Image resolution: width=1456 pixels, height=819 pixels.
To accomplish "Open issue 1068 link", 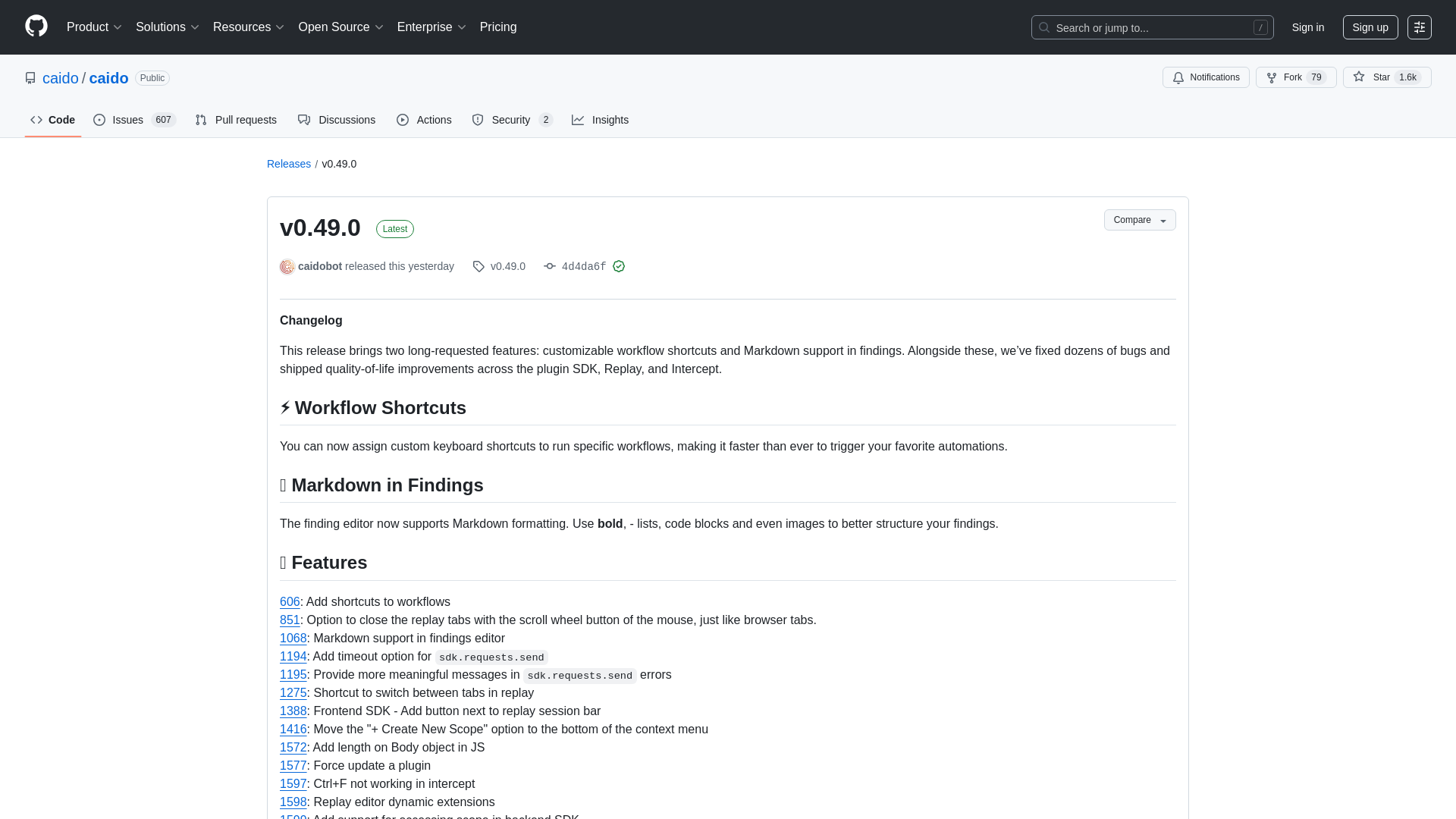I will [293, 639].
